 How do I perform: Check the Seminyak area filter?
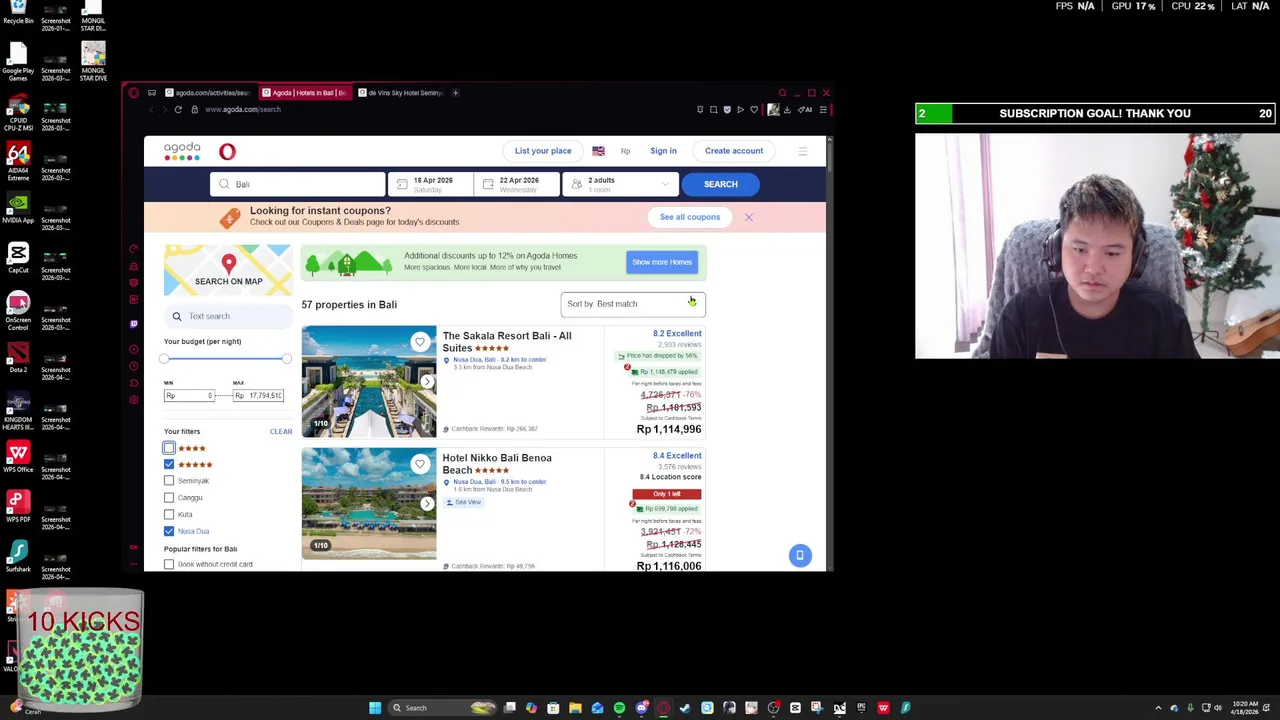tap(169, 481)
